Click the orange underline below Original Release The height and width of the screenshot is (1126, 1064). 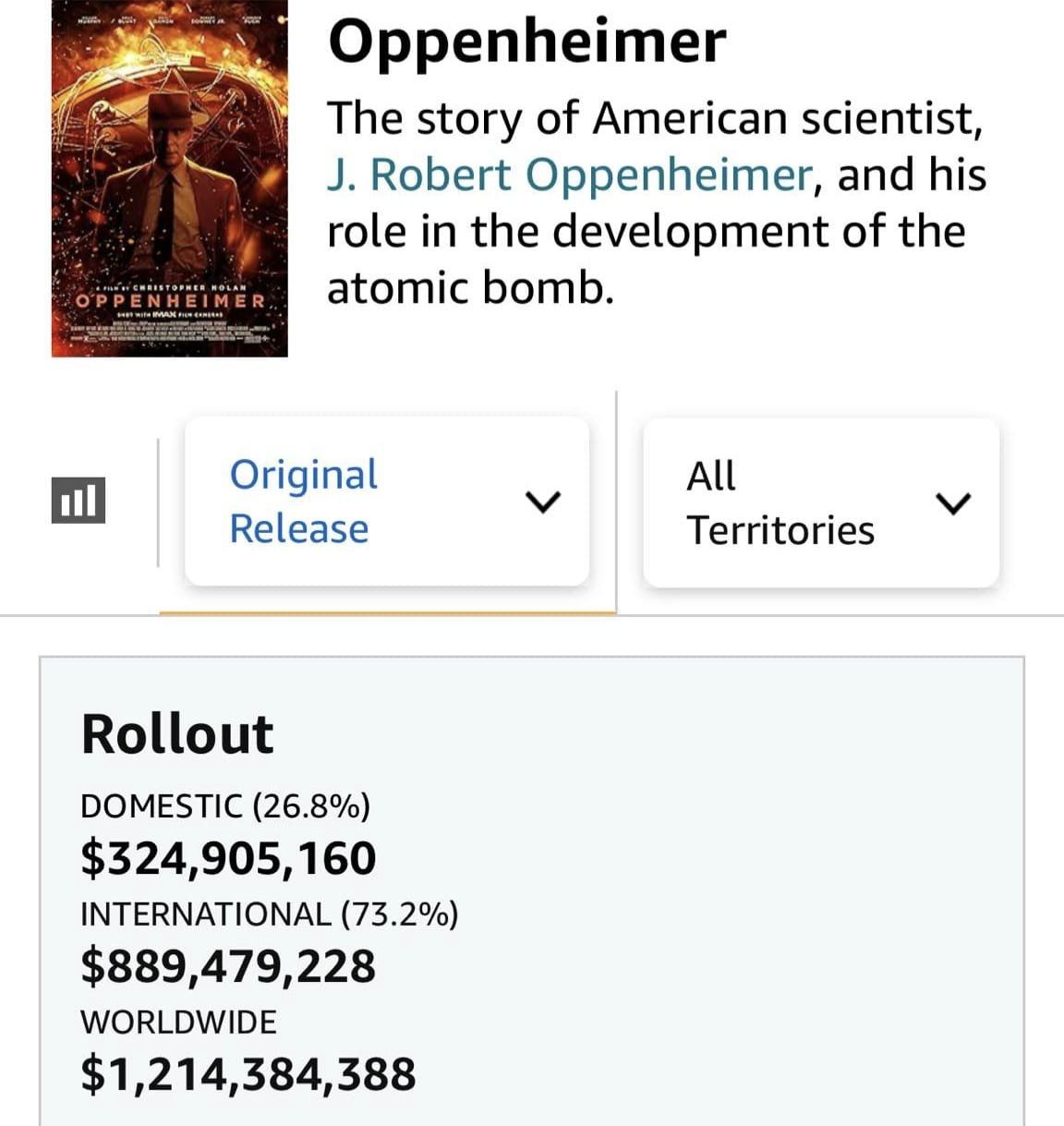pos(387,612)
